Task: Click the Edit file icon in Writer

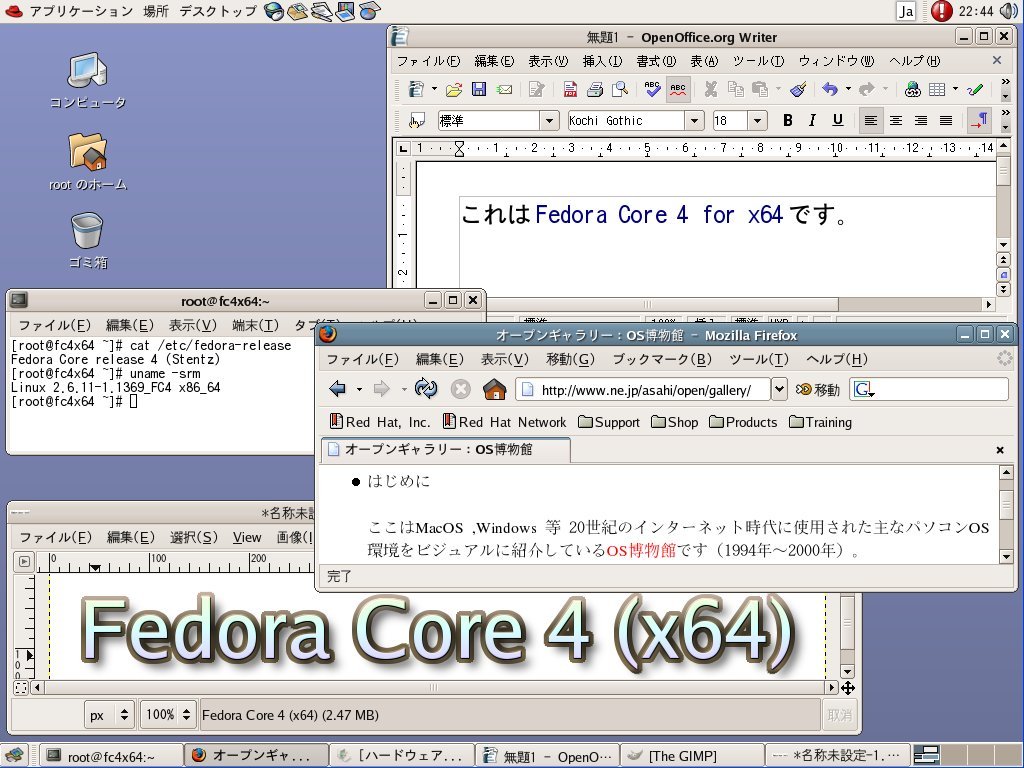Action: 537,89
